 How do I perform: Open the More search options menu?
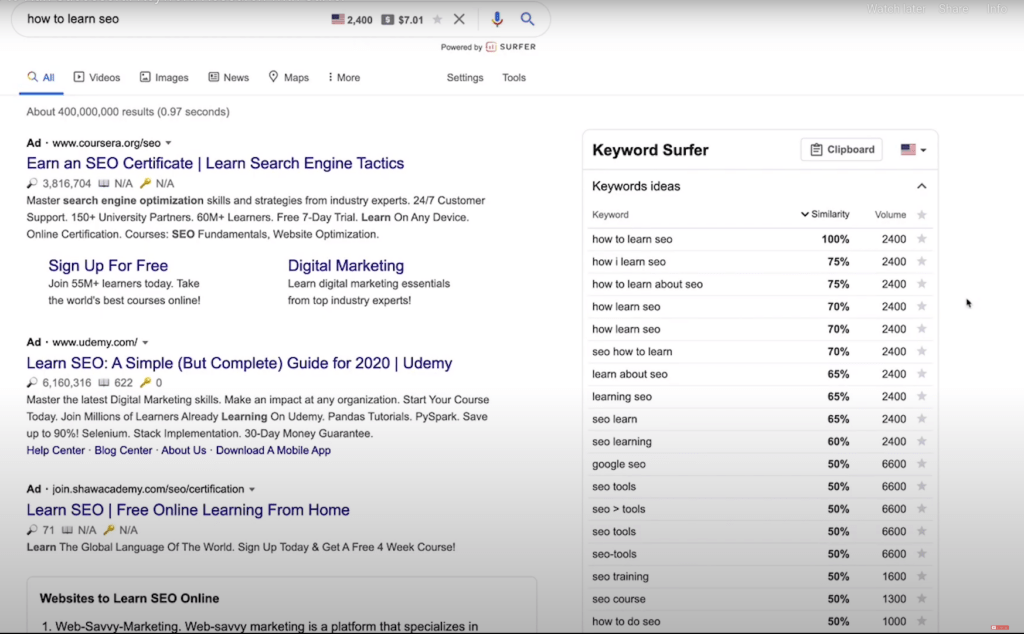[x=344, y=77]
